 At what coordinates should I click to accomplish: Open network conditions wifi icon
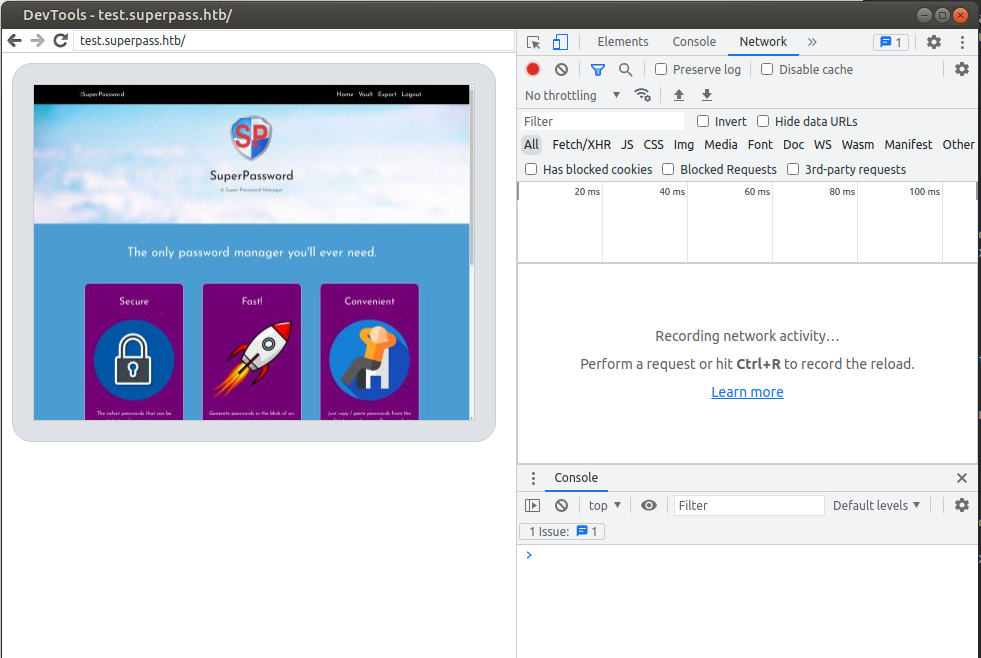(x=643, y=95)
